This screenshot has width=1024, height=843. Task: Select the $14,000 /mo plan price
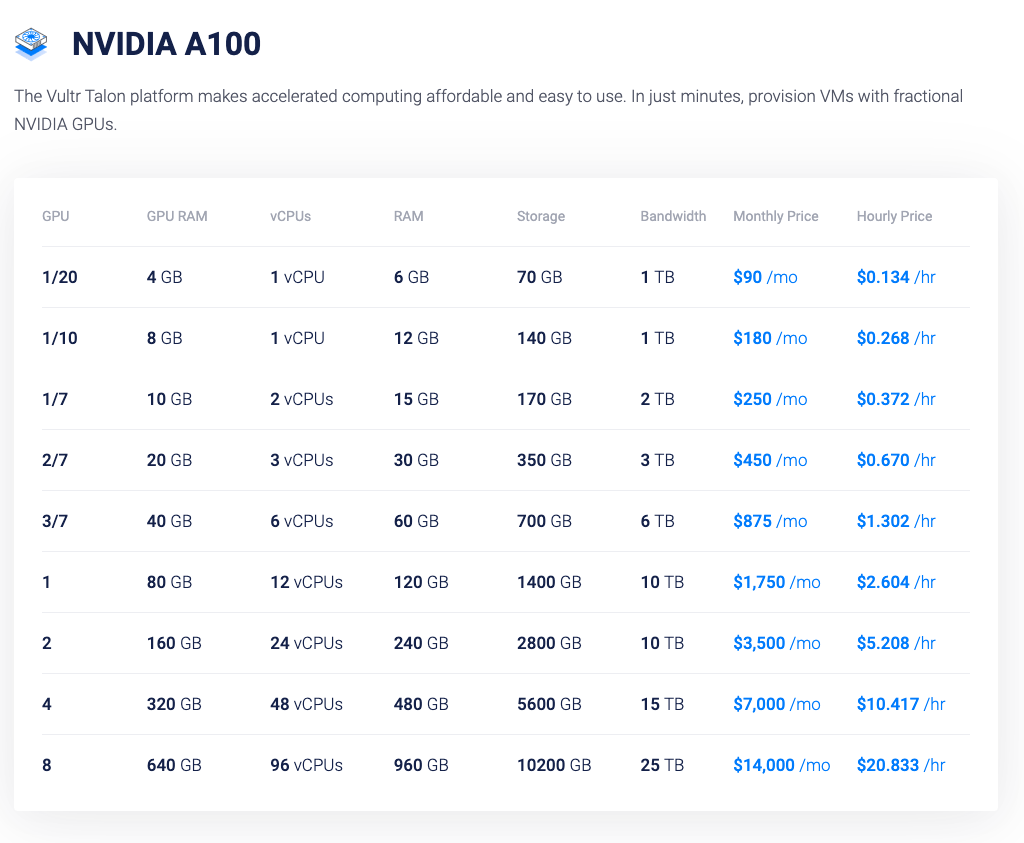[x=781, y=765]
